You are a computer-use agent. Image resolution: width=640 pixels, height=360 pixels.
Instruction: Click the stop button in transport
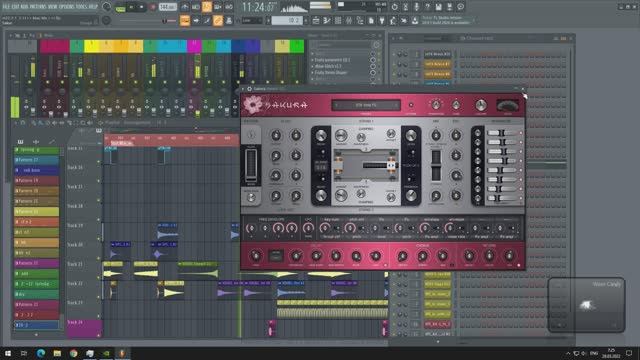tap(142, 7)
